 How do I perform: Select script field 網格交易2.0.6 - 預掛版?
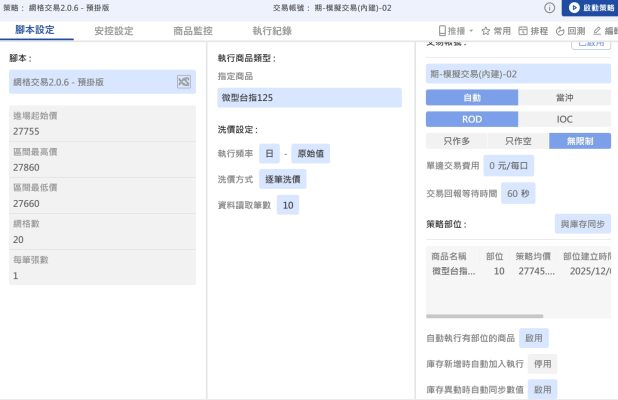click(102, 82)
